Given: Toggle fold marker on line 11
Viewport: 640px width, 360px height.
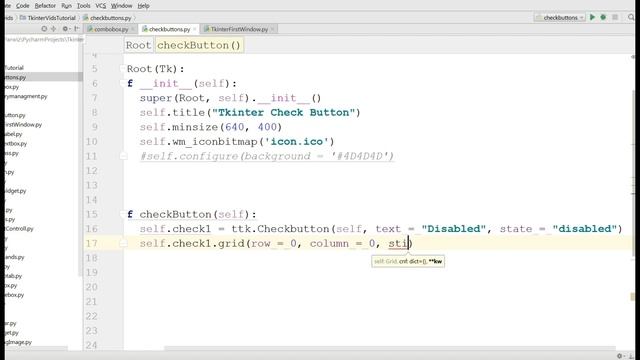Looking at the screenshot, I should [x=123, y=156].
